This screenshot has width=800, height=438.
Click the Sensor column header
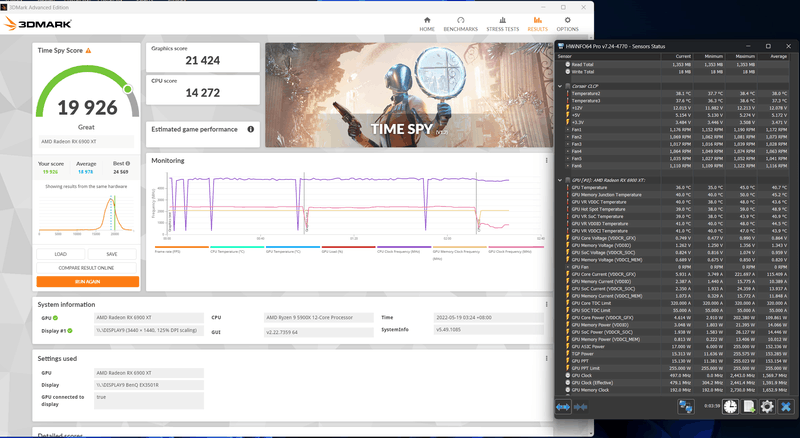pyautogui.click(x=609, y=56)
